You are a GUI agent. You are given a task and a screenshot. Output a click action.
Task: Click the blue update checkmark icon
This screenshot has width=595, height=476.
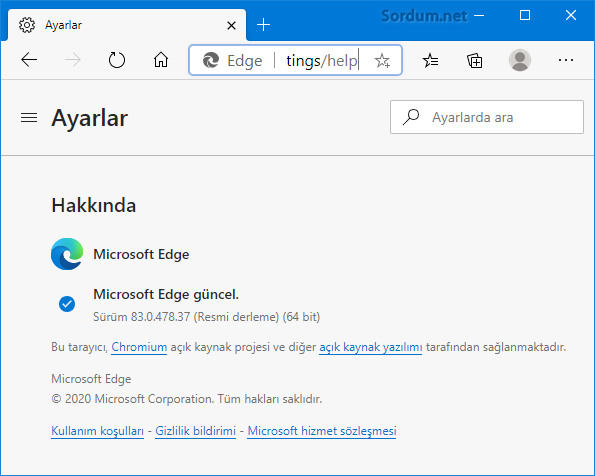point(67,304)
